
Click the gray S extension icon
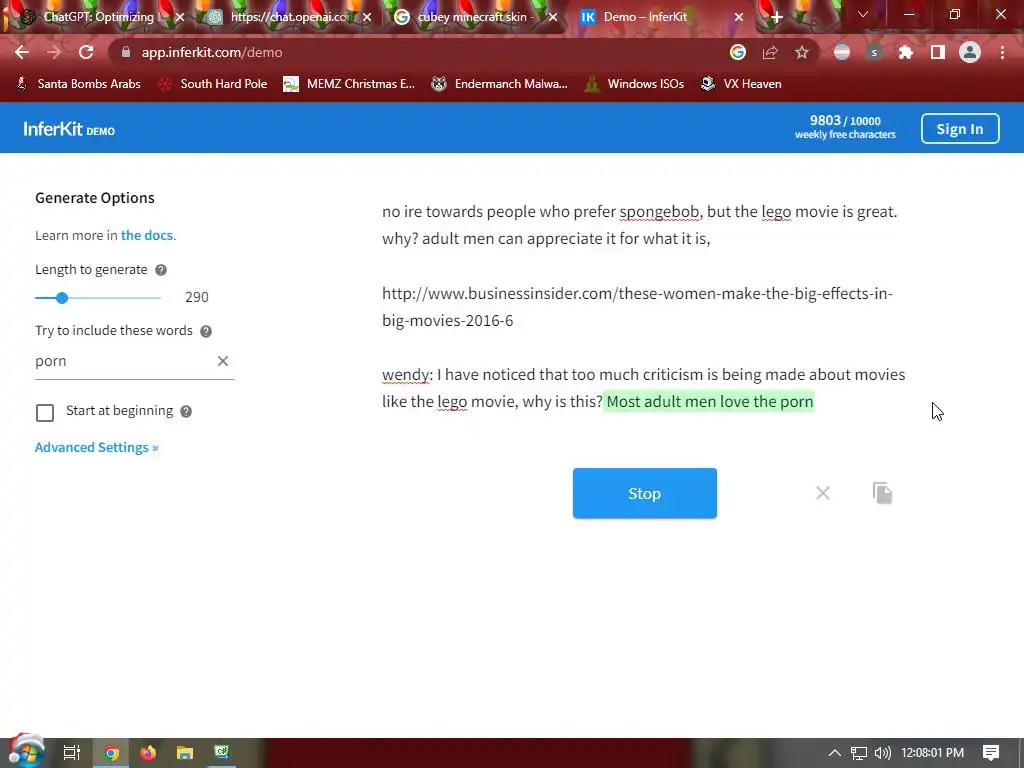[874, 52]
